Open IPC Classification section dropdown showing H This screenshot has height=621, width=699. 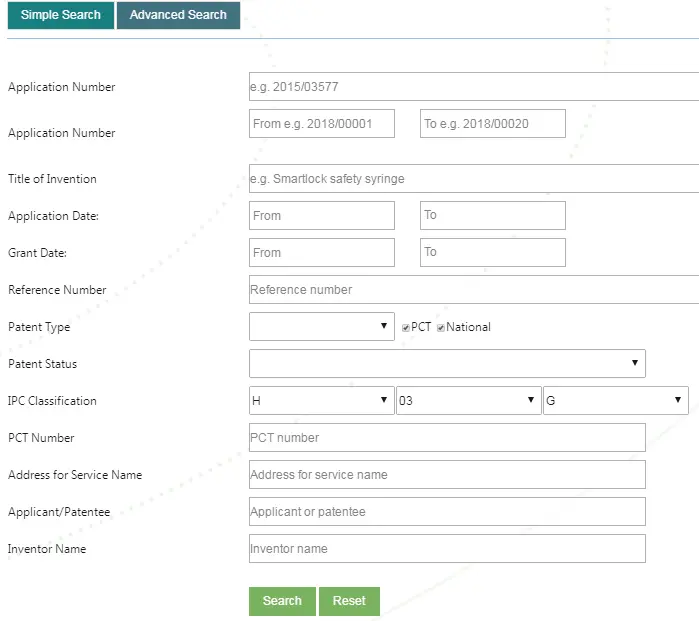322,400
